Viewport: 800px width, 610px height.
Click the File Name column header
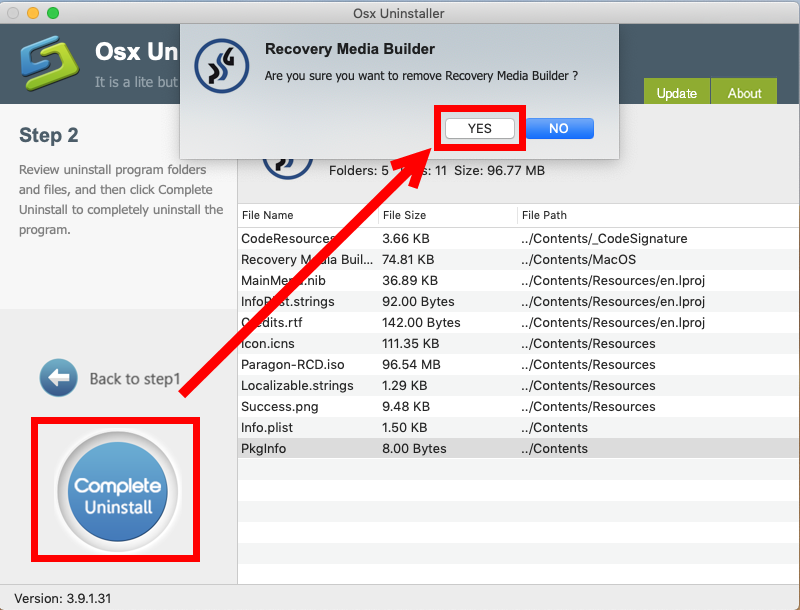click(267, 215)
